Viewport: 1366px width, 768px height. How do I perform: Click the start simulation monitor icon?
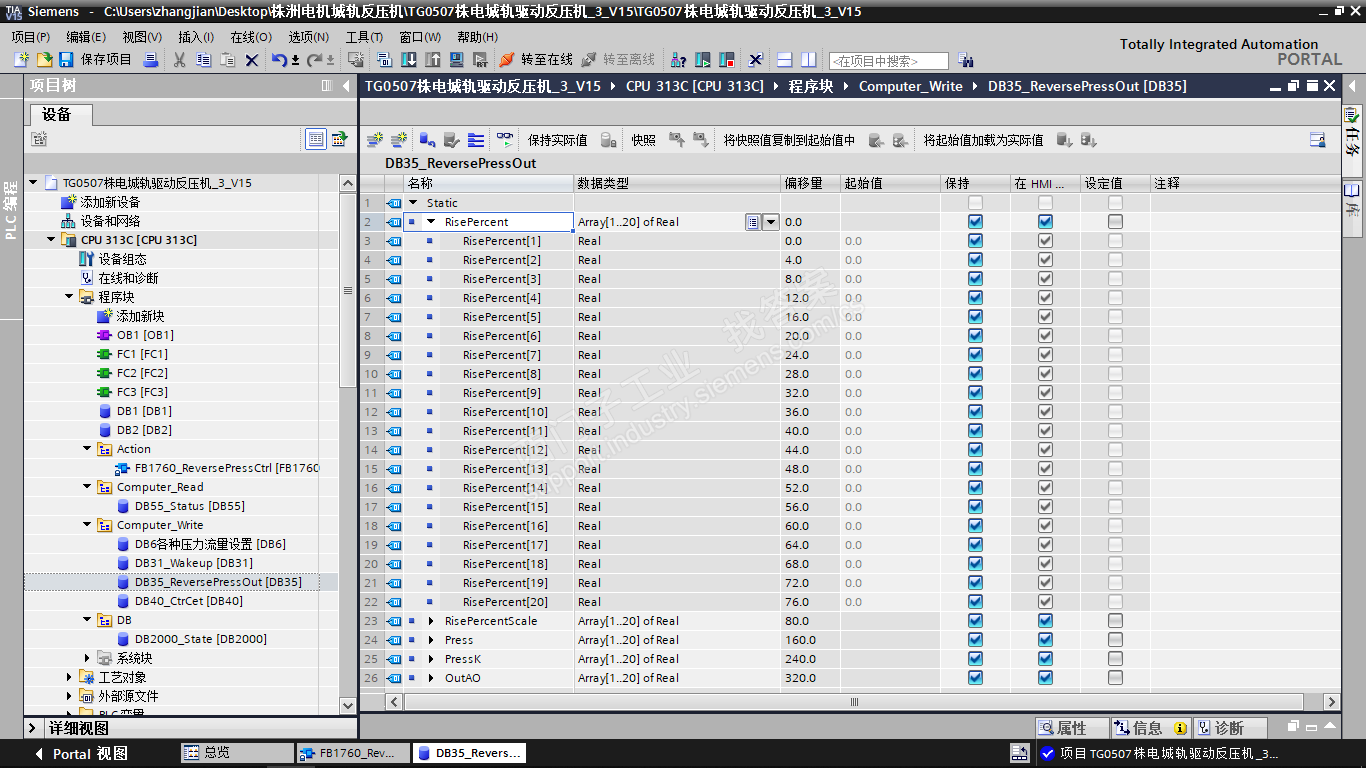click(x=456, y=60)
